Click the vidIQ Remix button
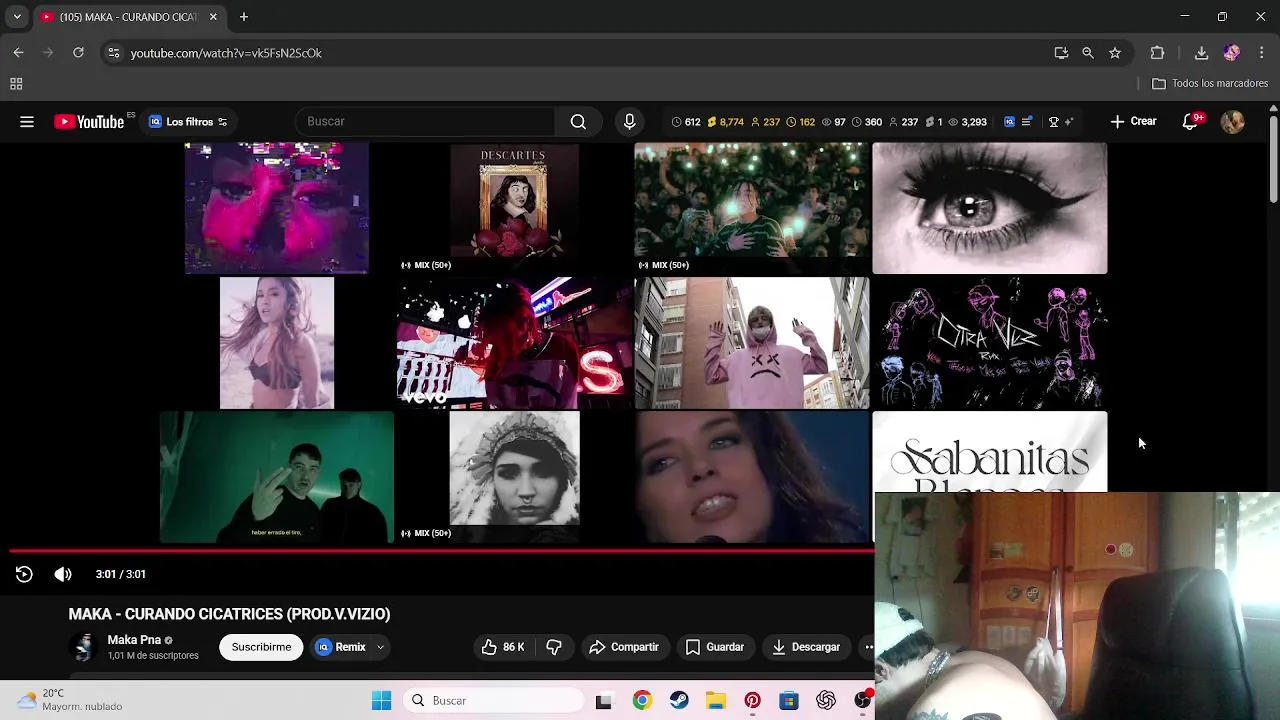 click(341, 647)
